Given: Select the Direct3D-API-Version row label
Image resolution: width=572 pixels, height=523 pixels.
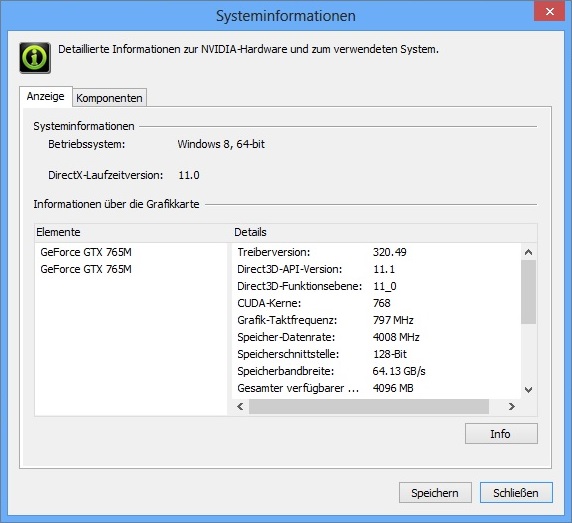Looking at the screenshot, I should click(x=290, y=269).
